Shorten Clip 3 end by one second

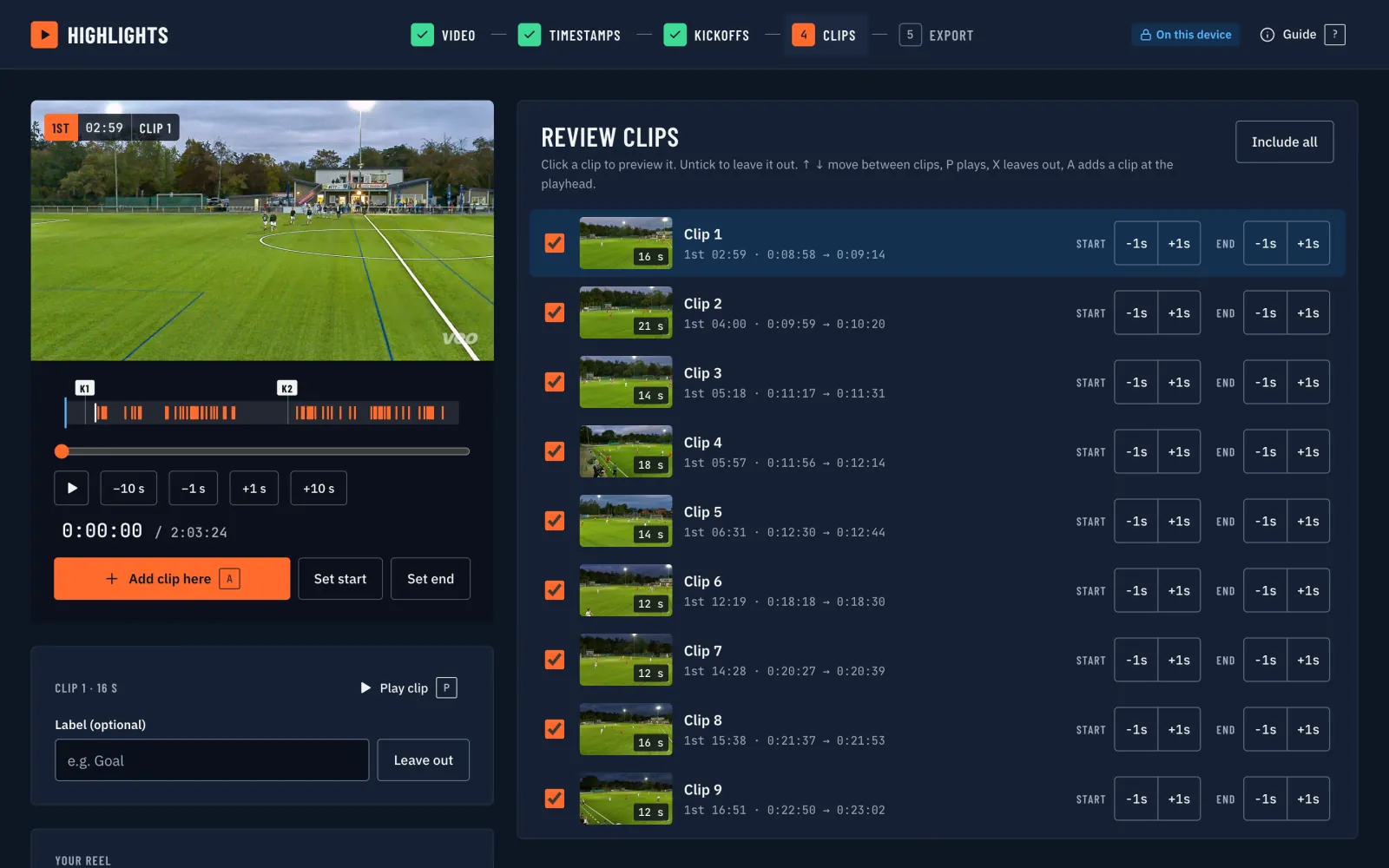(x=1266, y=382)
